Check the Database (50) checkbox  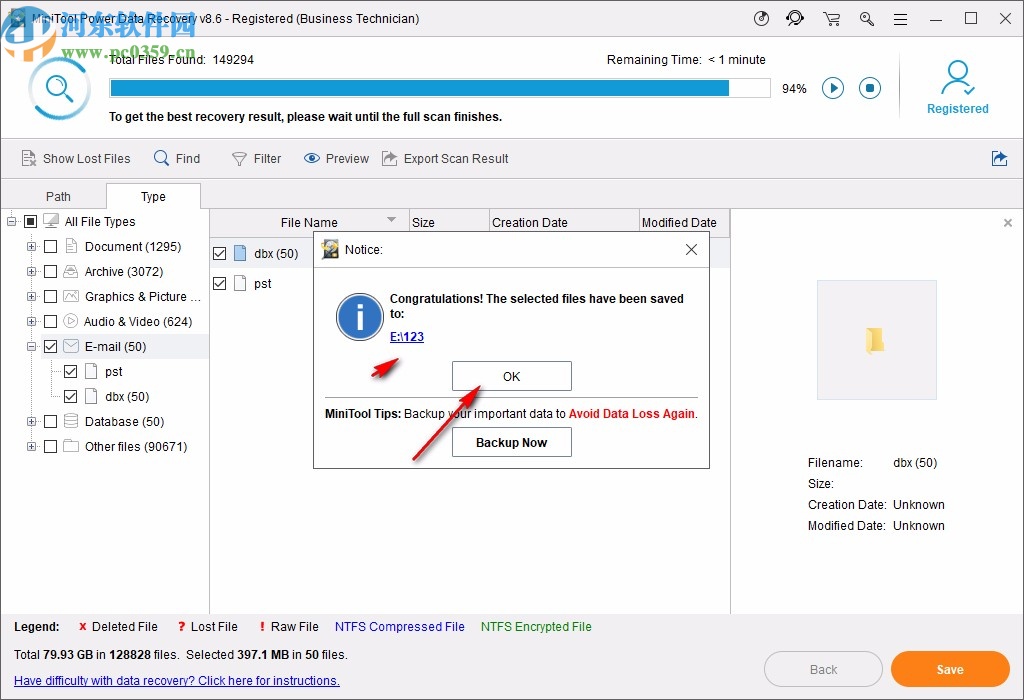[50, 421]
